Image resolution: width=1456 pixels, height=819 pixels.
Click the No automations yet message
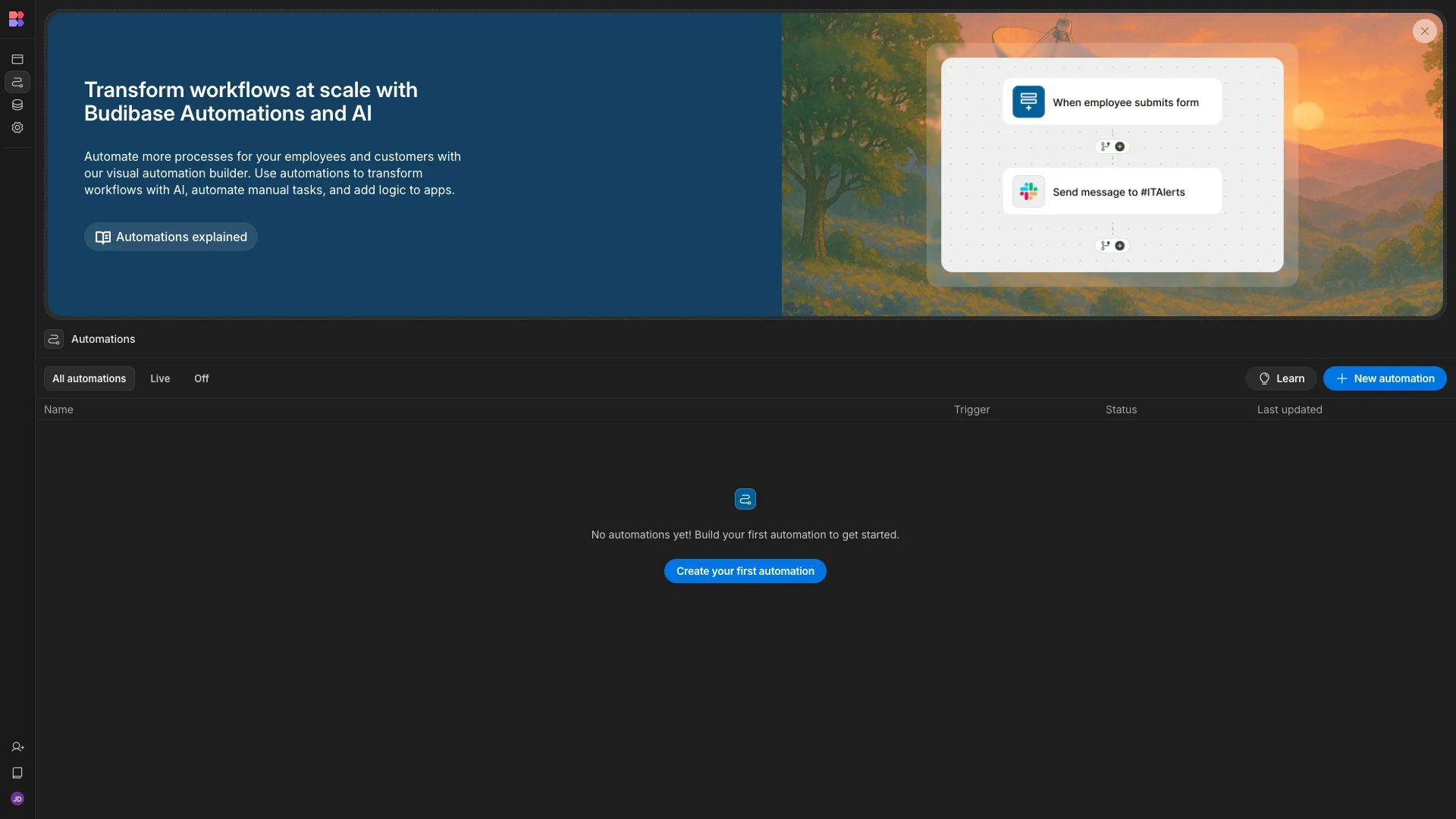coord(745,535)
